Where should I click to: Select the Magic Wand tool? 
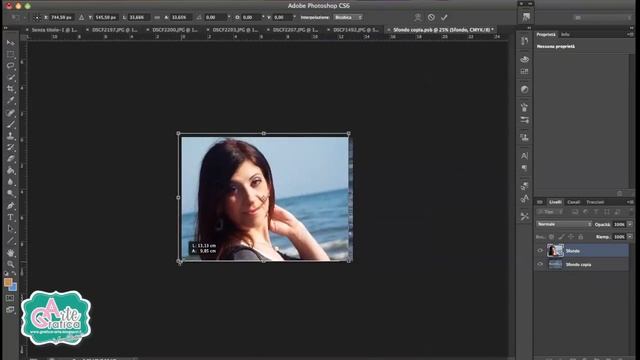point(11,77)
